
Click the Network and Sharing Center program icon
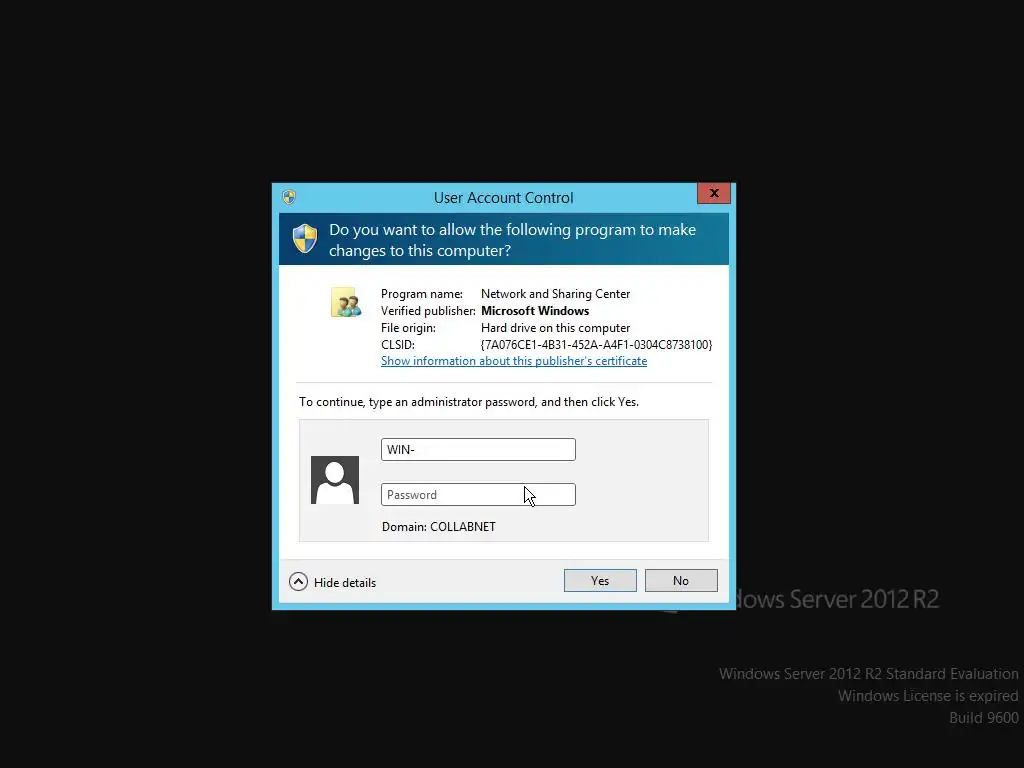[x=345, y=302]
